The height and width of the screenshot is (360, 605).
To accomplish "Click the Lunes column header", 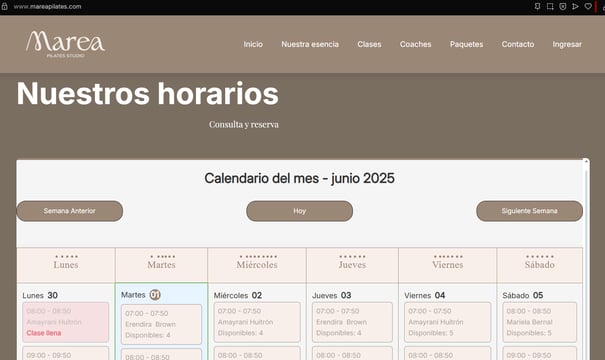I will tap(66, 265).
